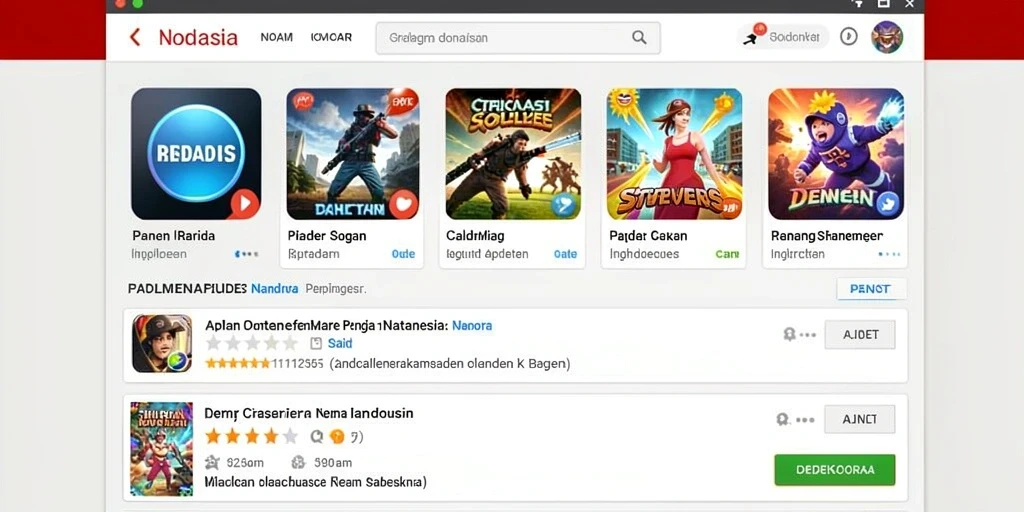The image size is (1024, 512).
Task: Click the small square icon beside Said
Action: tap(316, 344)
